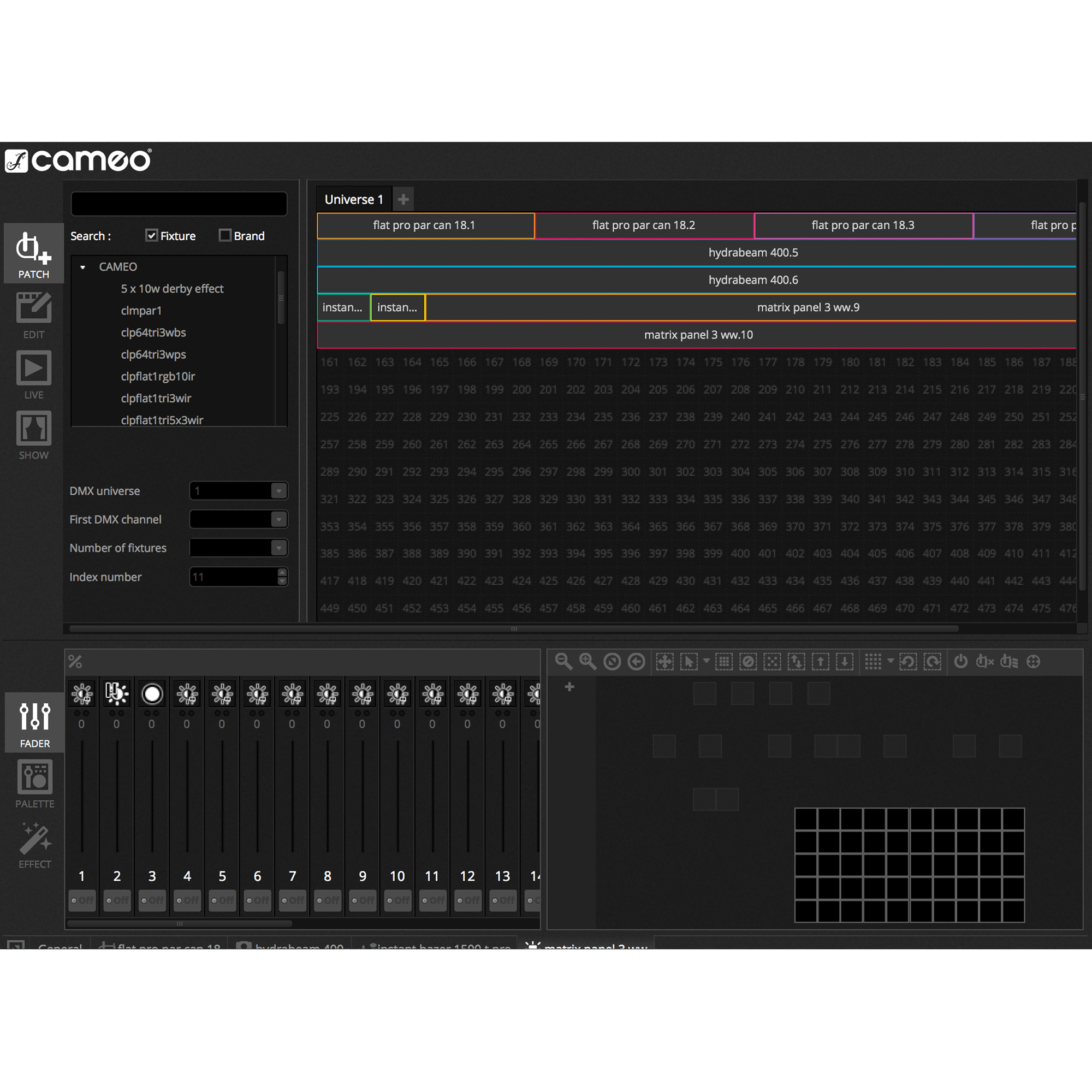Click the Add Universe plus button
This screenshot has height=1092, width=1092.
pos(407,197)
